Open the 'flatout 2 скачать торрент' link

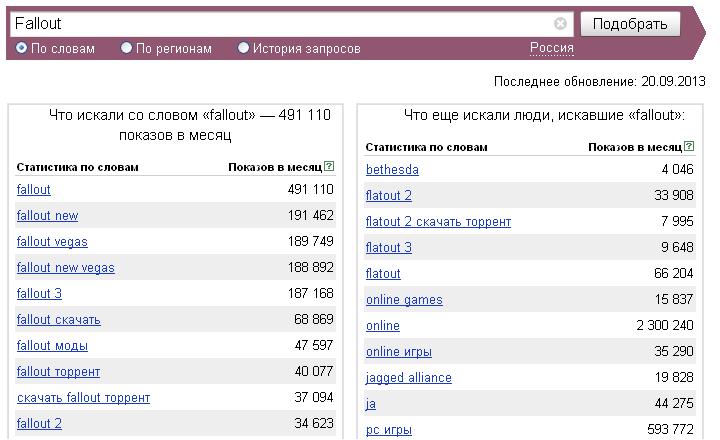[x=438, y=221]
